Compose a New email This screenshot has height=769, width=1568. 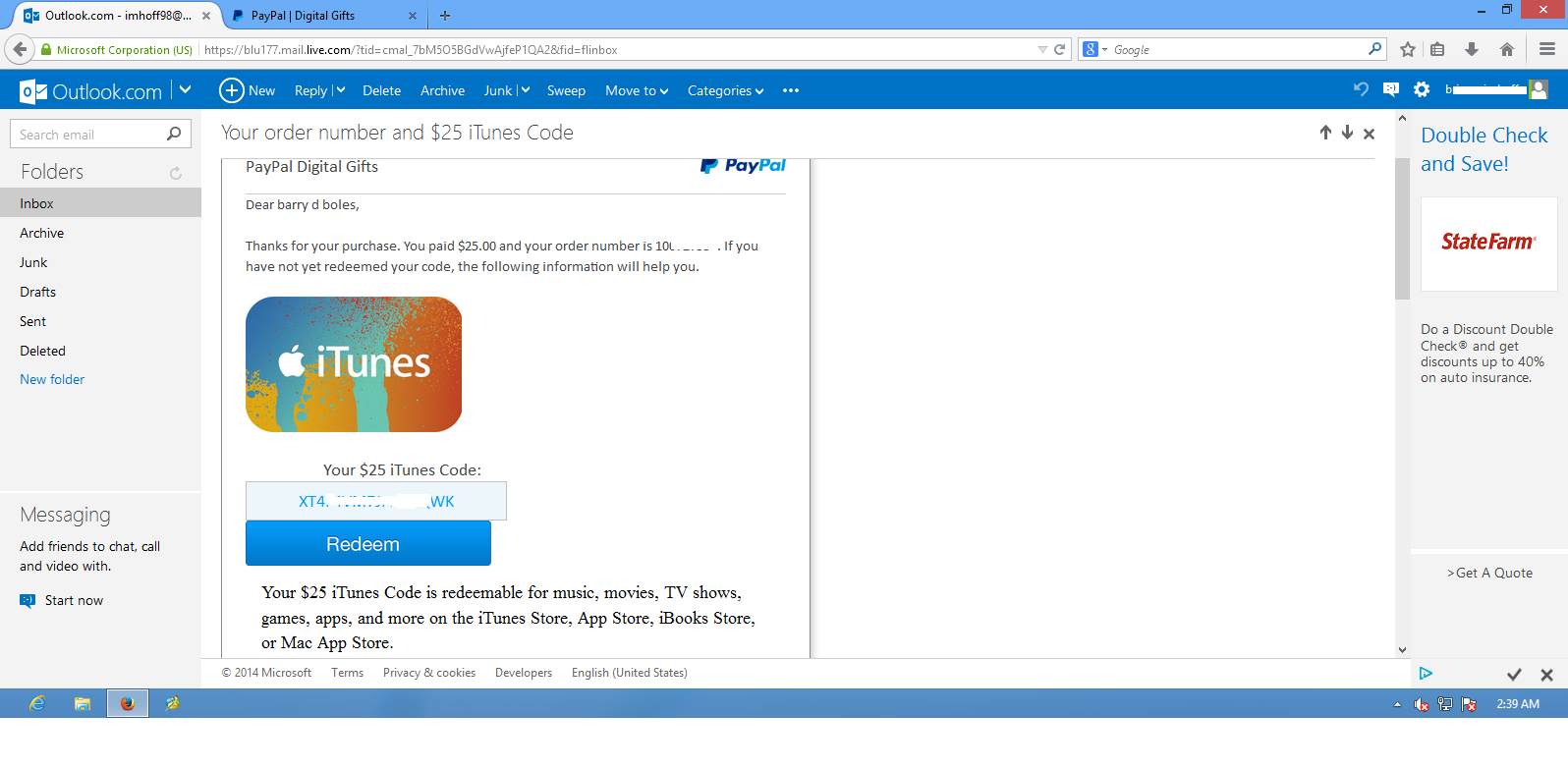point(247,90)
